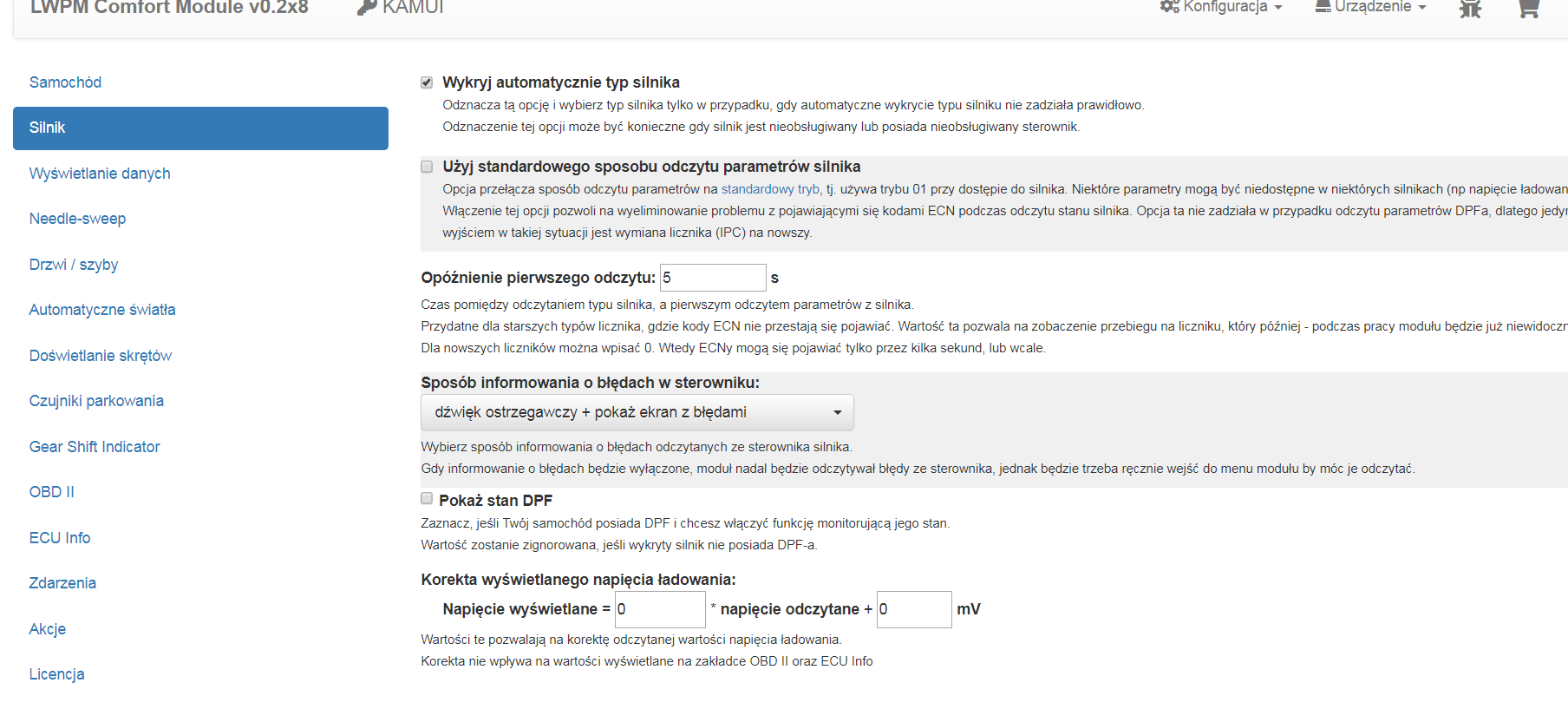Open the Czujniki parkowania tab
Image resolution: width=1568 pixels, height=709 pixels.
(96, 401)
